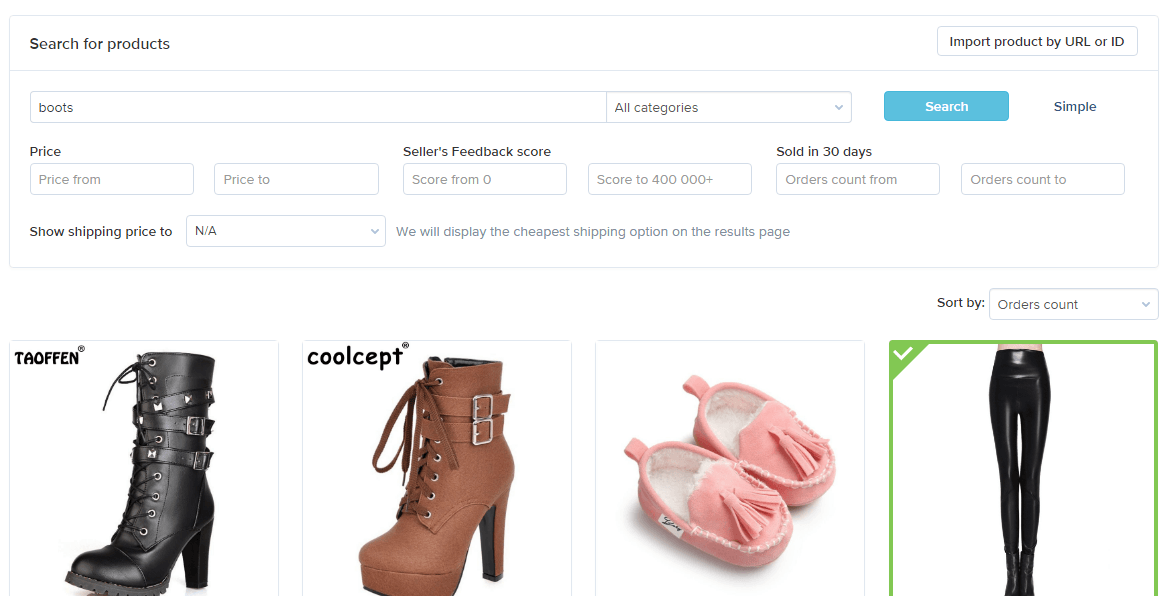Click the coolcept brand logo
The width and height of the screenshot is (1168, 596).
click(x=358, y=357)
